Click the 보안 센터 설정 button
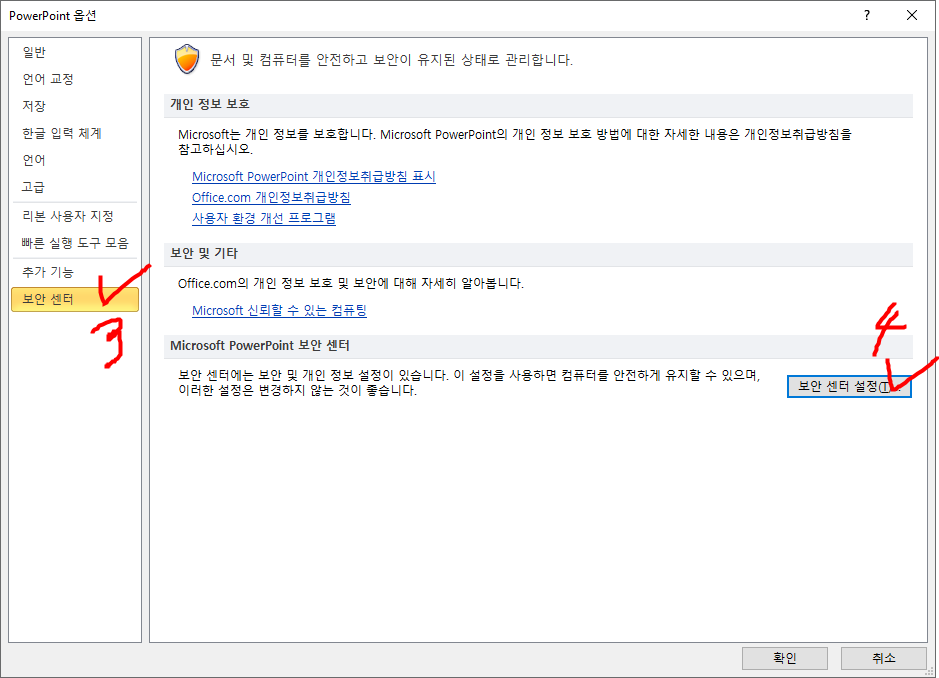Image resolution: width=939 pixels, height=678 pixels. pos(849,387)
